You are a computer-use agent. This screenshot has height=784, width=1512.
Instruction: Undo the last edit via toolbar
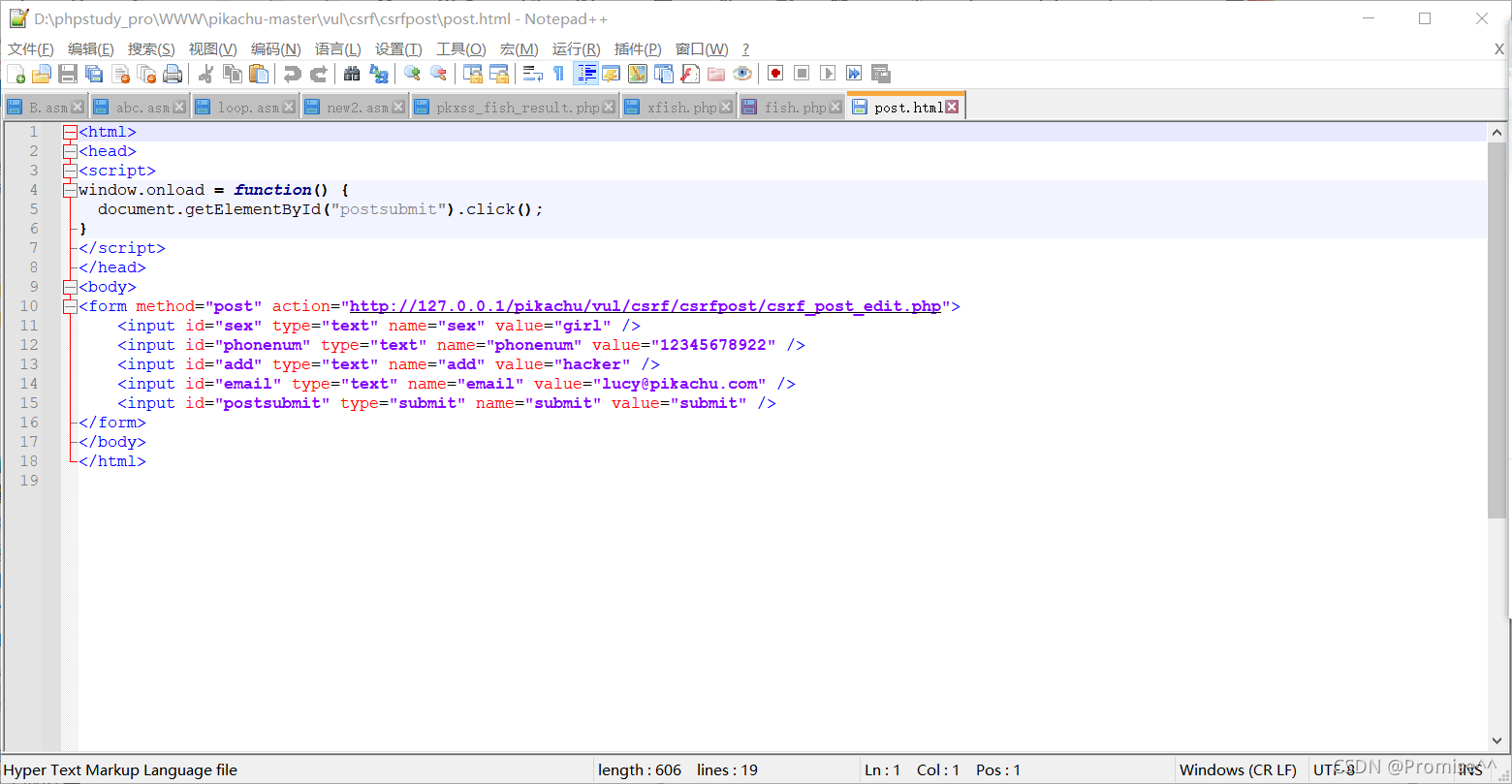pos(292,74)
